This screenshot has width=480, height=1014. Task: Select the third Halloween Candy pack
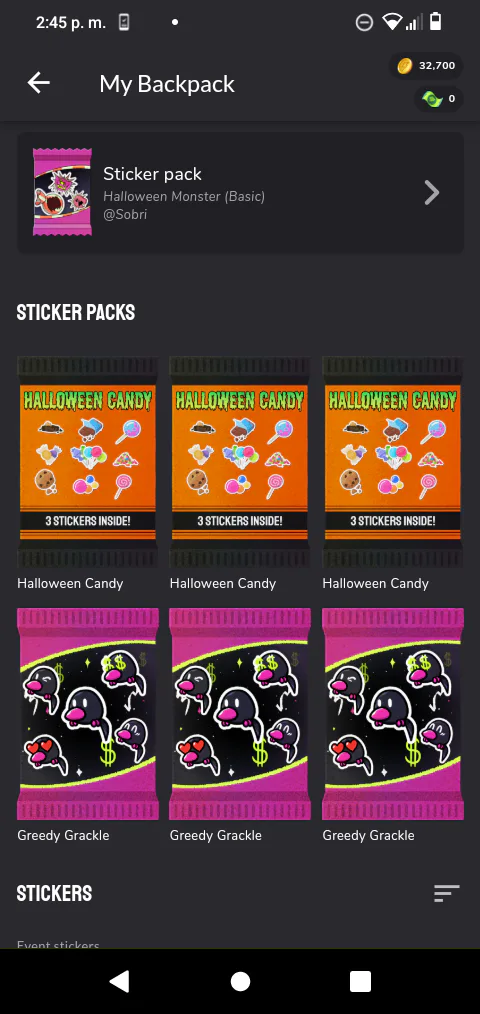pyautogui.click(x=393, y=462)
